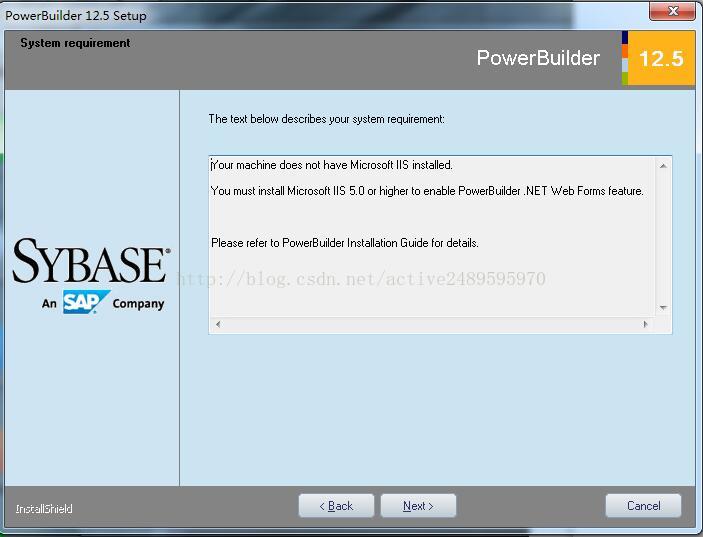Close the PowerBuilder 12.5 Setup window
The width and height of the screenshot is (703, 537).
(672, 11)
